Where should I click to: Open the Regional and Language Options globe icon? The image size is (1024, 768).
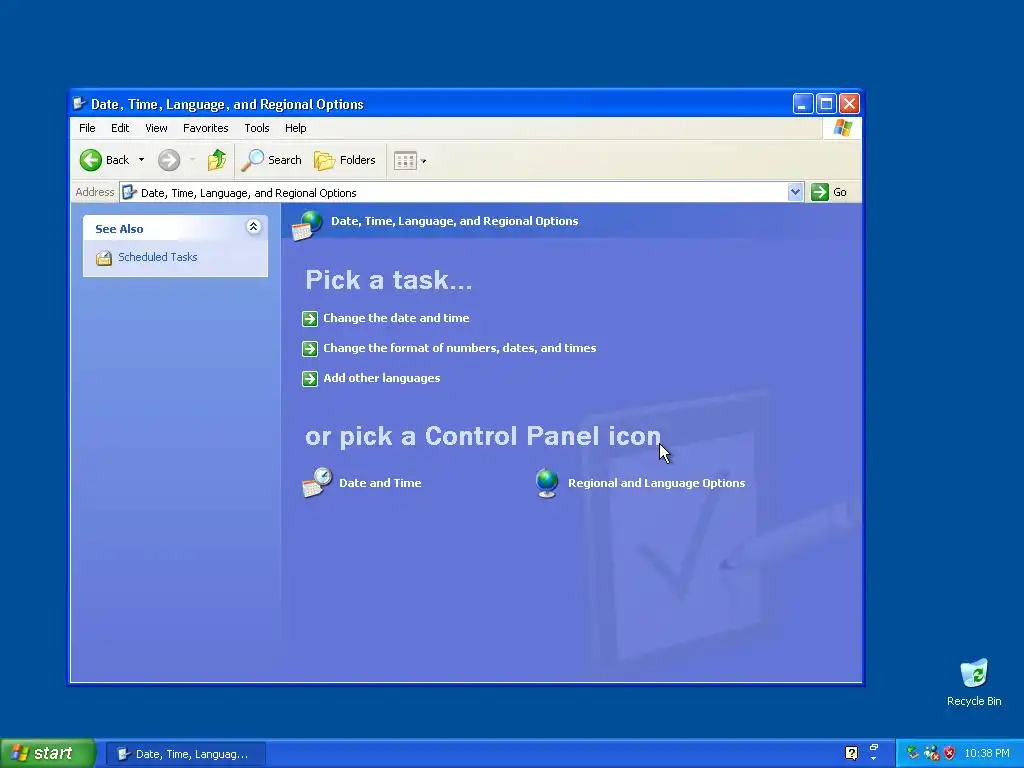click(x=547, y=483)
